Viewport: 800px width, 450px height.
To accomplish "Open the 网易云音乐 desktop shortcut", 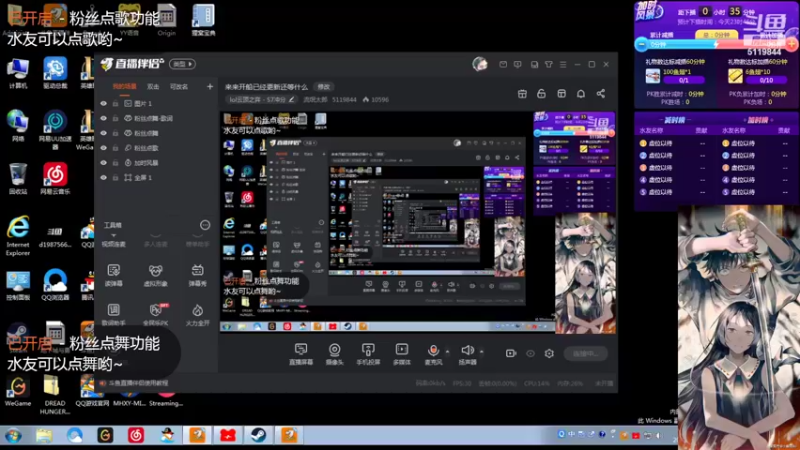I will [x=55, y=179].
